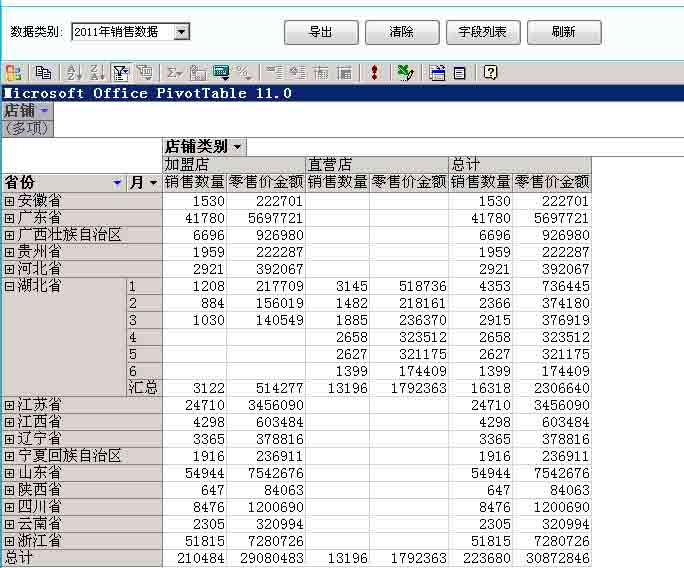Screen dimensions: 684x568
Task: Click the Show Top/Bottom Items icon
Action: click(144, 73)
